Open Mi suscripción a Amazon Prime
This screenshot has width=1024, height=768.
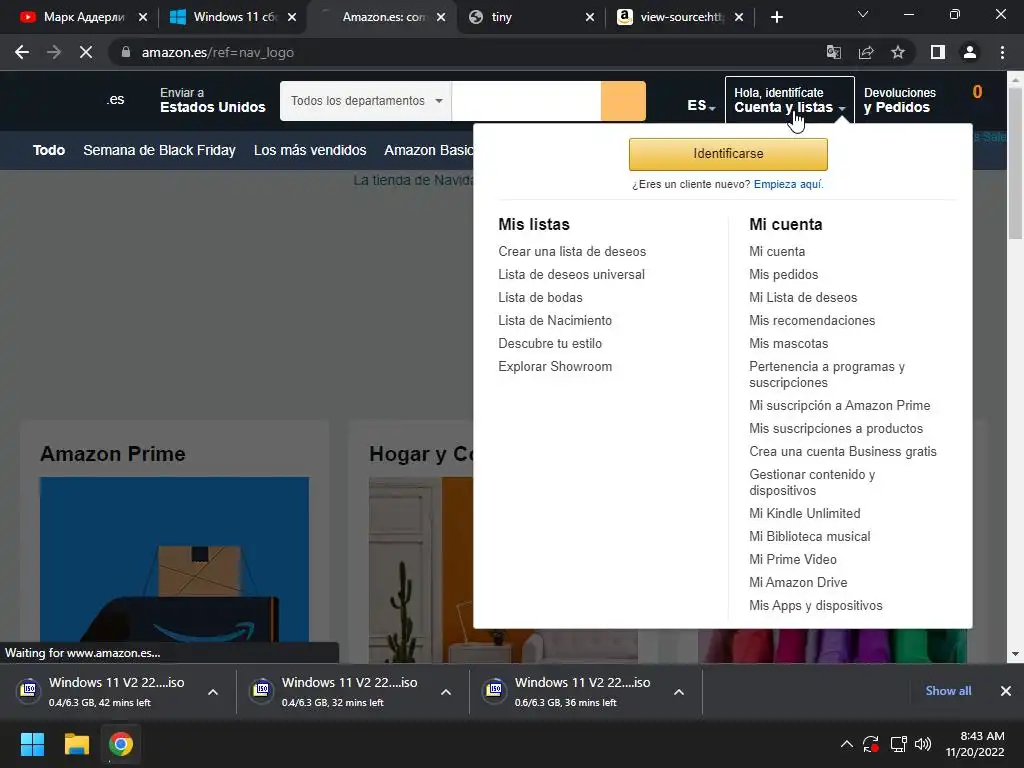[x=840, y=405]
